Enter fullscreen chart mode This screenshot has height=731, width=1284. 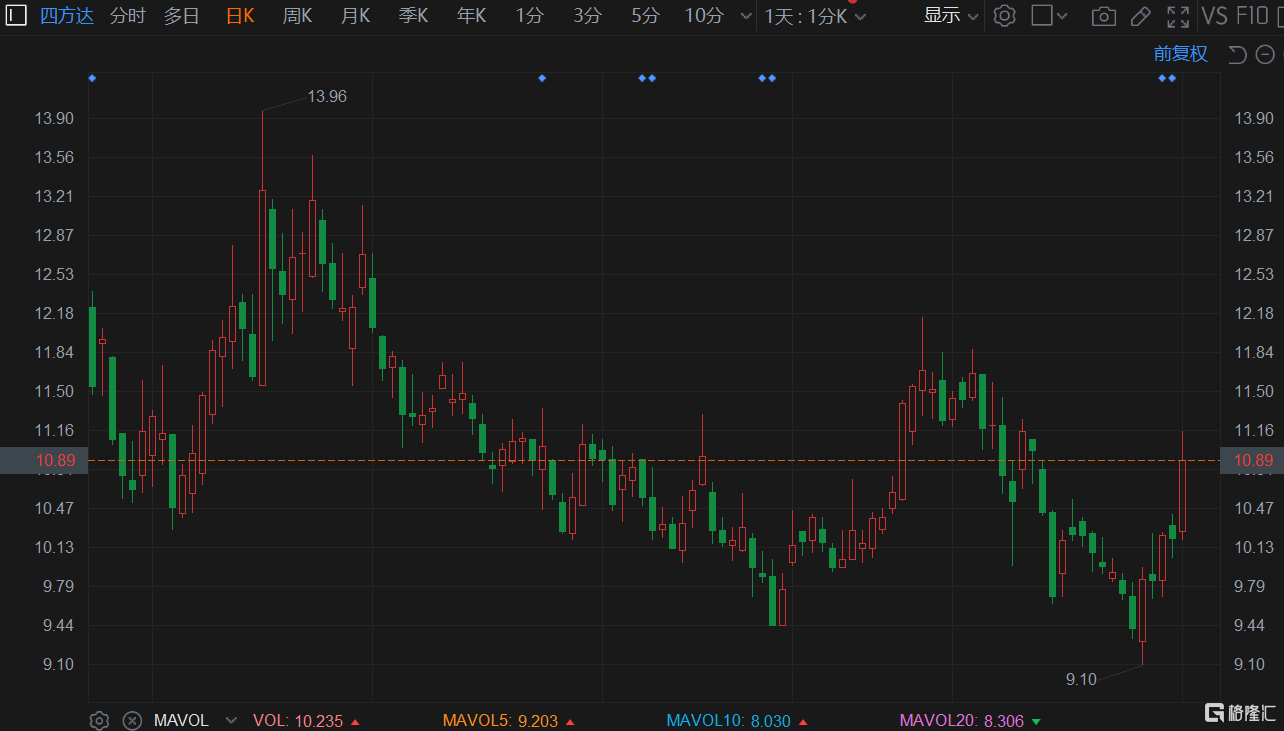pos(1178,16)
